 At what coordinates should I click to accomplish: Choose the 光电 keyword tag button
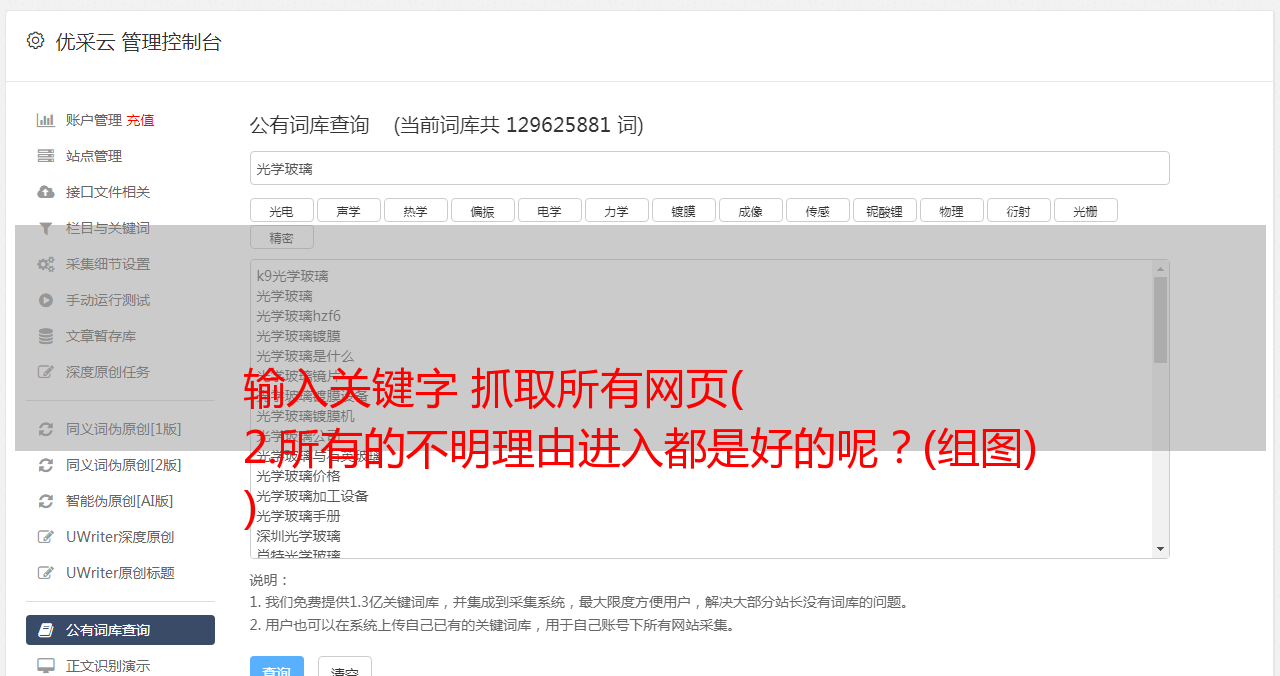(282, 210)
